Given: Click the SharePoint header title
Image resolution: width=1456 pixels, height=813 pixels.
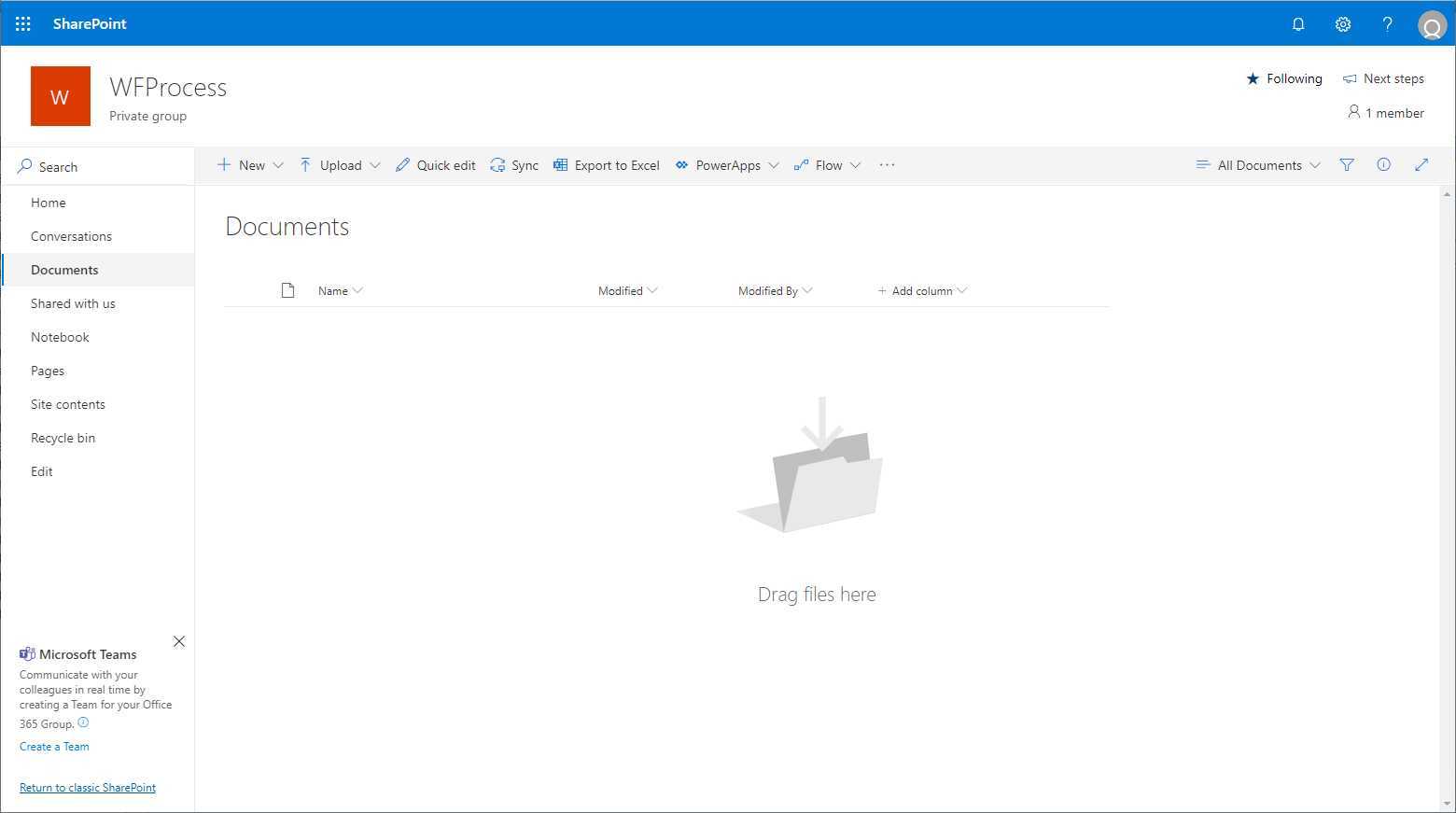Looking at the screenshot, I should pyautogui.click(x=90, y=24).
